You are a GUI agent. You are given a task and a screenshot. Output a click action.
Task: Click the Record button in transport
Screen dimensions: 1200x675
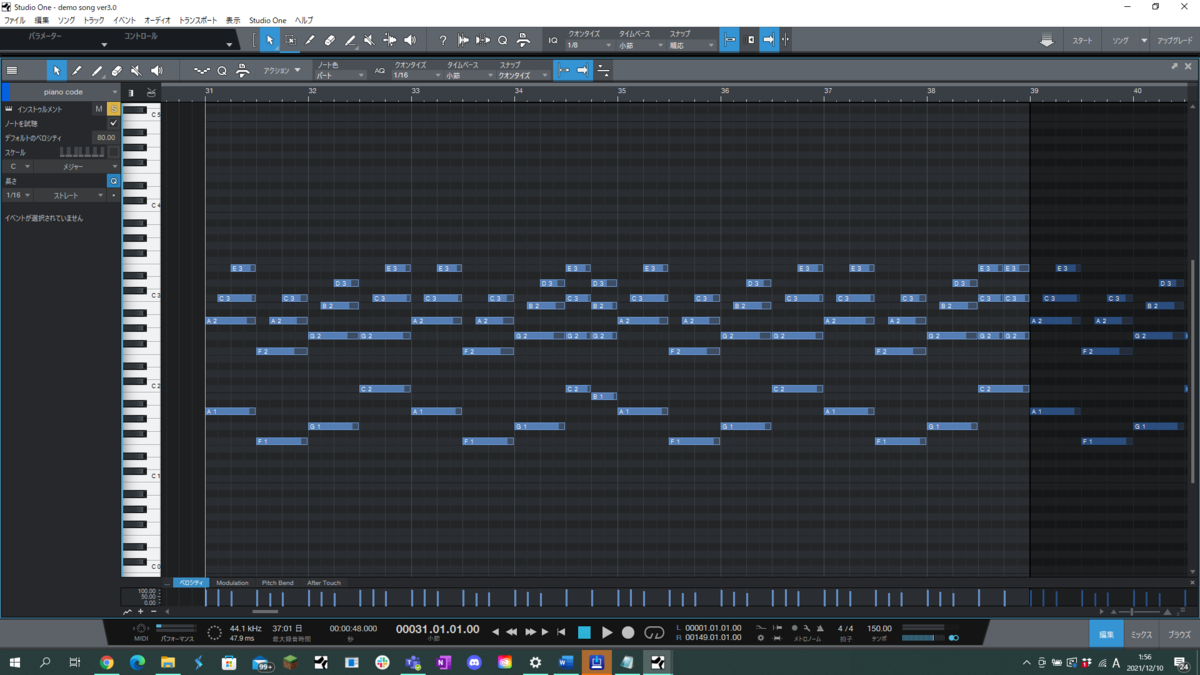(x=628, y=632)
